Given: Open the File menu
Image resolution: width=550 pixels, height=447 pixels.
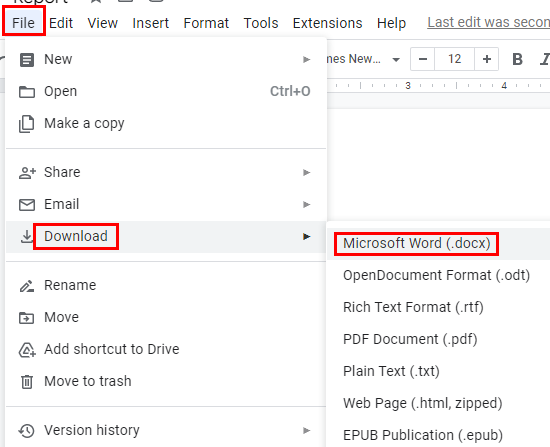Looking at the screenshot, I should pos(24,23).
